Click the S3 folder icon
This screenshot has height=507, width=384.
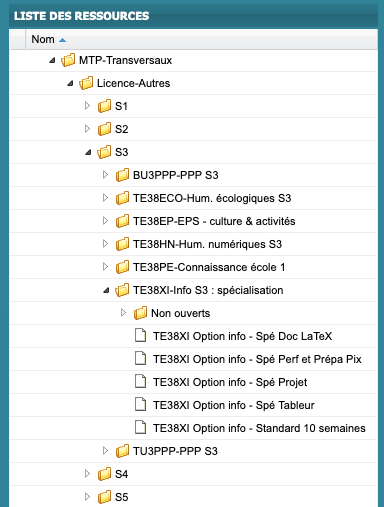(104, 152)
